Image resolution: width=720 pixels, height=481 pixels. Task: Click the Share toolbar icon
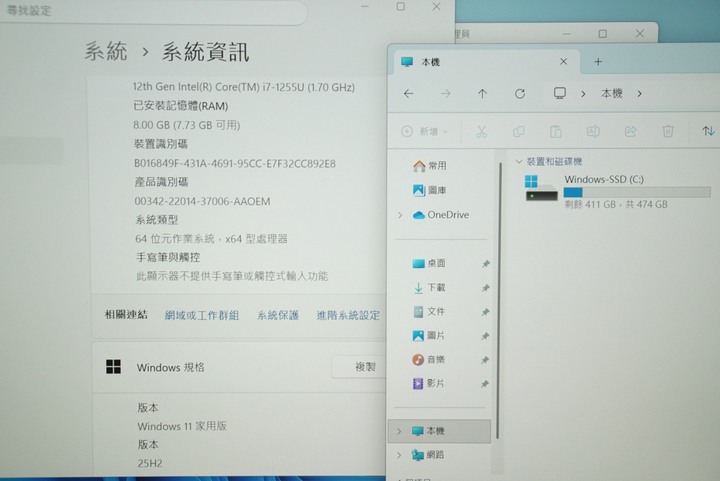[630, 132]
